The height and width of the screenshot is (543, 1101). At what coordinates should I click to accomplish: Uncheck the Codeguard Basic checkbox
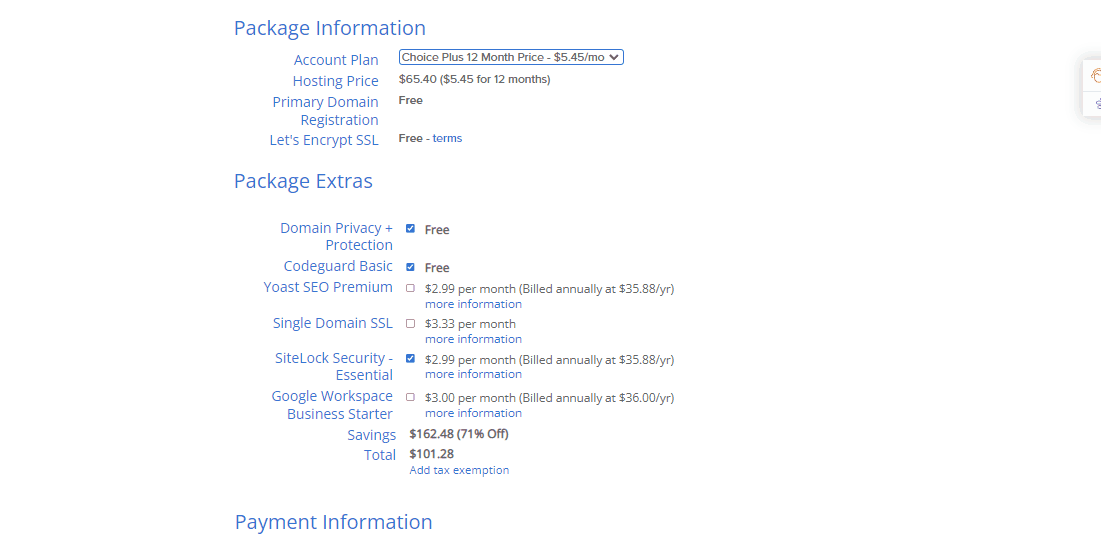click(410, 267)
